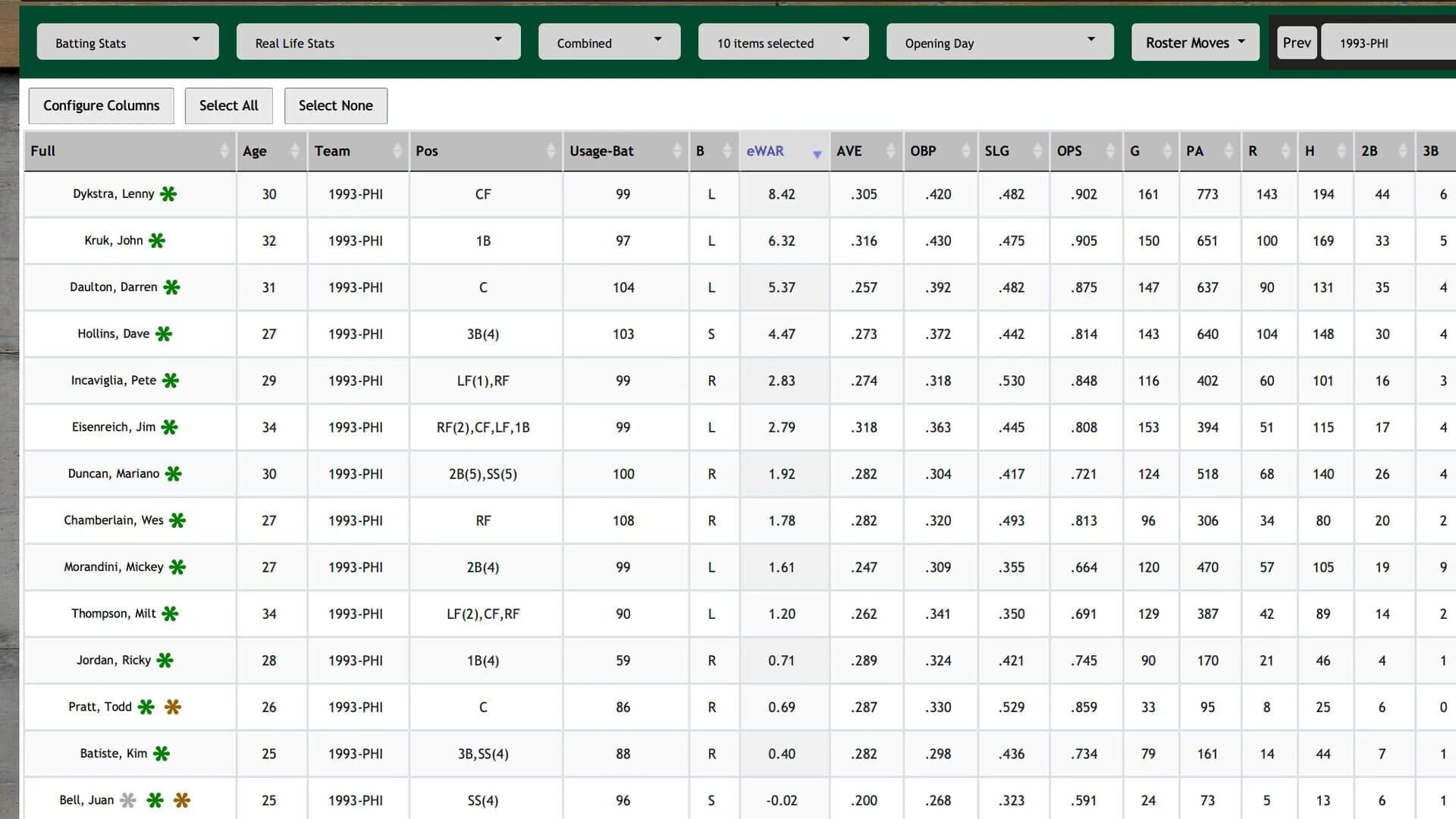
Task: Select the gold asterisk next to Pratt, Todd
Action: coord(171,706)
